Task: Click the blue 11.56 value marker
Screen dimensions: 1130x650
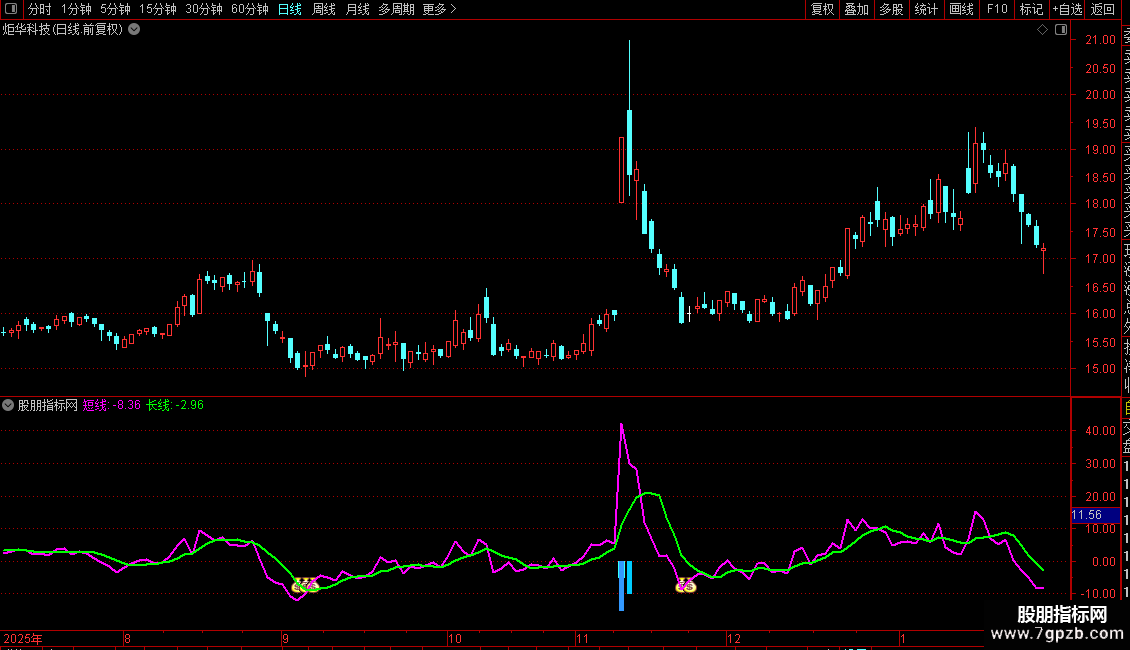Action: (1086, 515)
